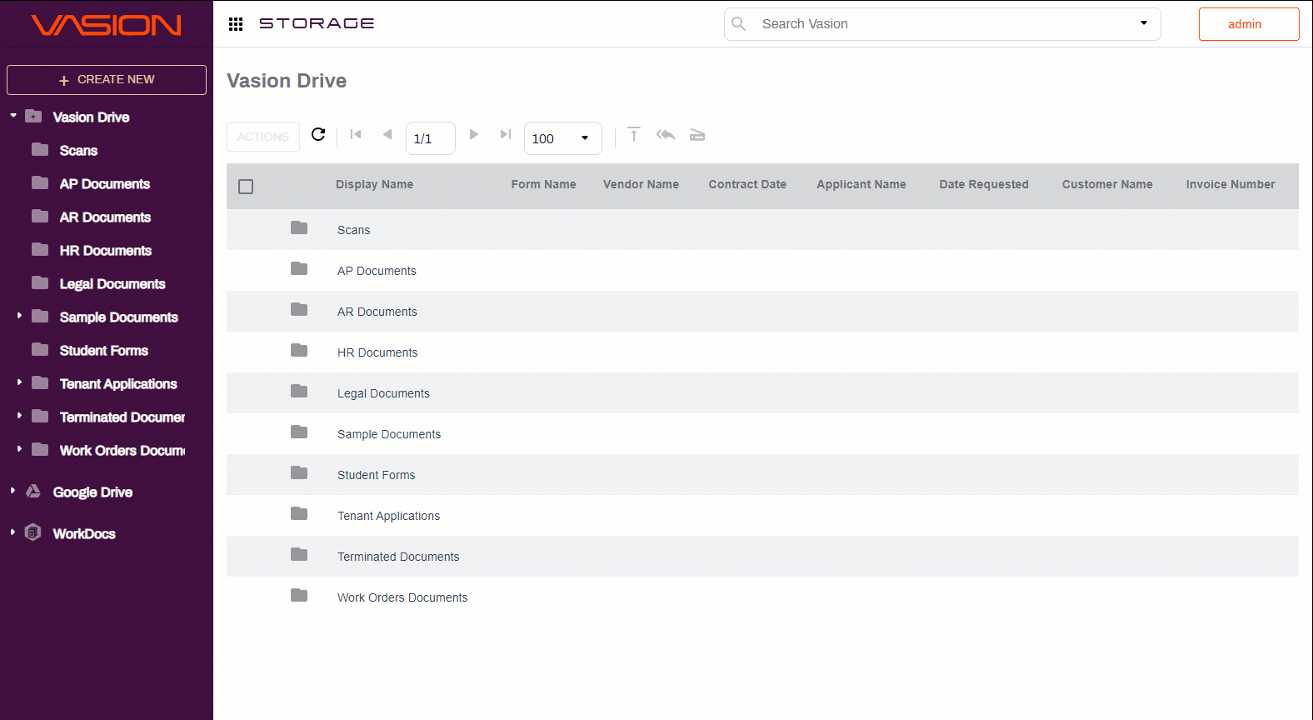The image size is (1313, 720).
Task: Click the Customer Name column header
Action: [x=1107, y=185]
